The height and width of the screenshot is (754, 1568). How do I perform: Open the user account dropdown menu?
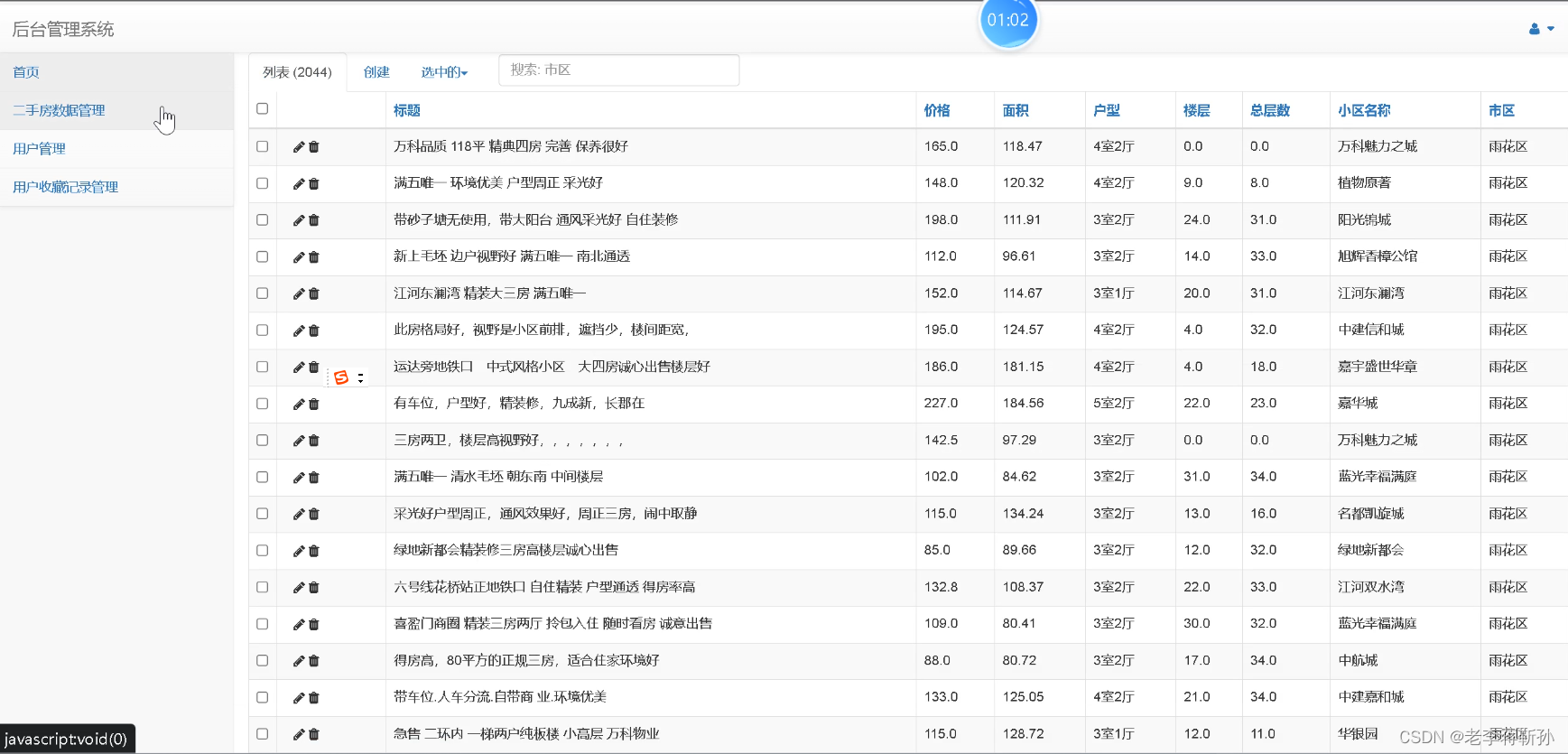(x=1541, y=29)
